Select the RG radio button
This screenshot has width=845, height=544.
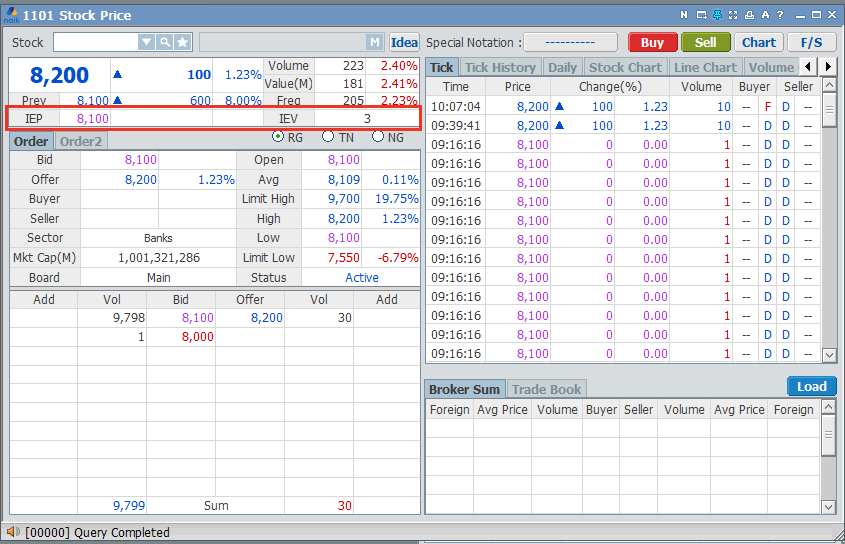coord(278,137)
